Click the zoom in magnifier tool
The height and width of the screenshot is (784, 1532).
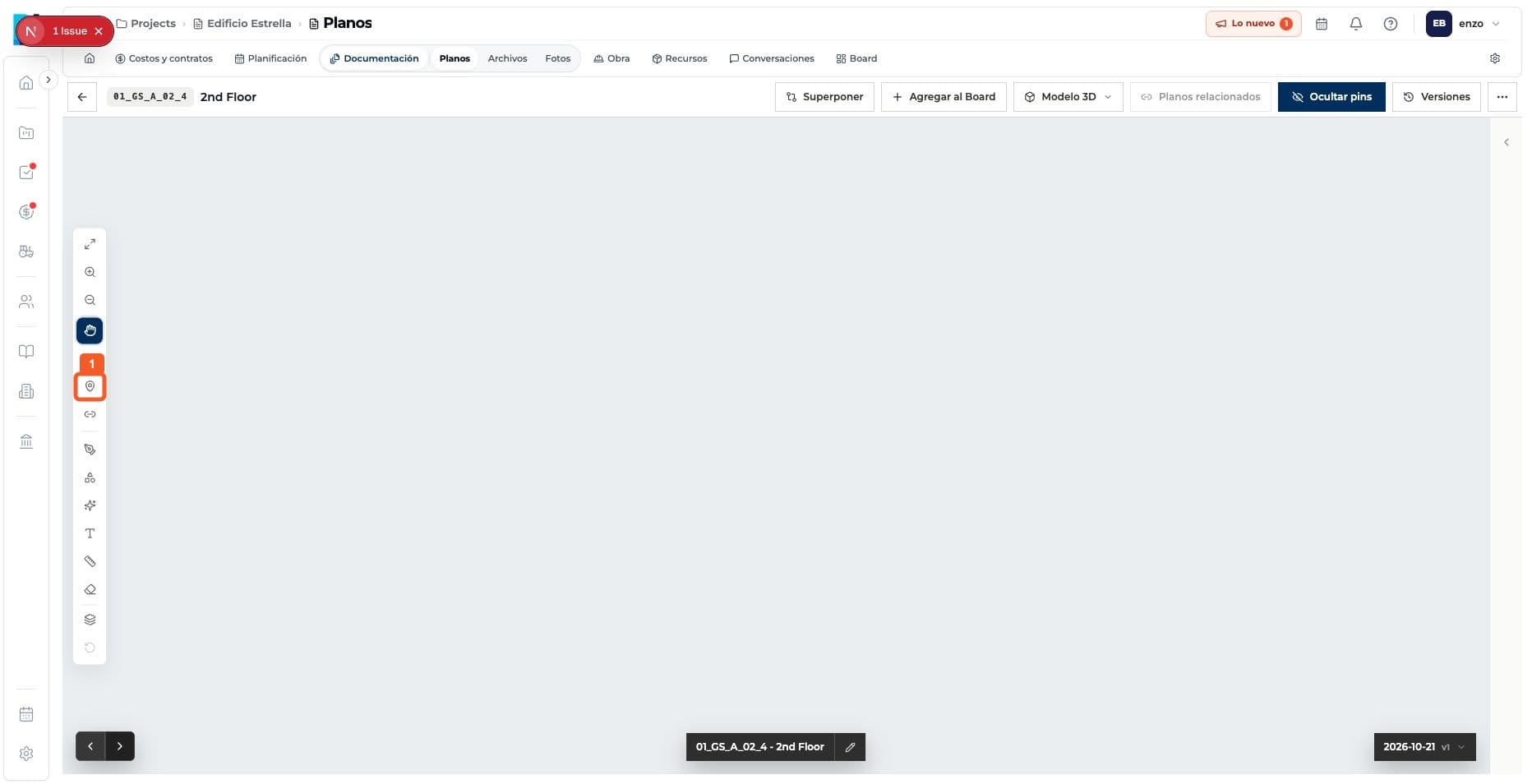click(90, 272)
